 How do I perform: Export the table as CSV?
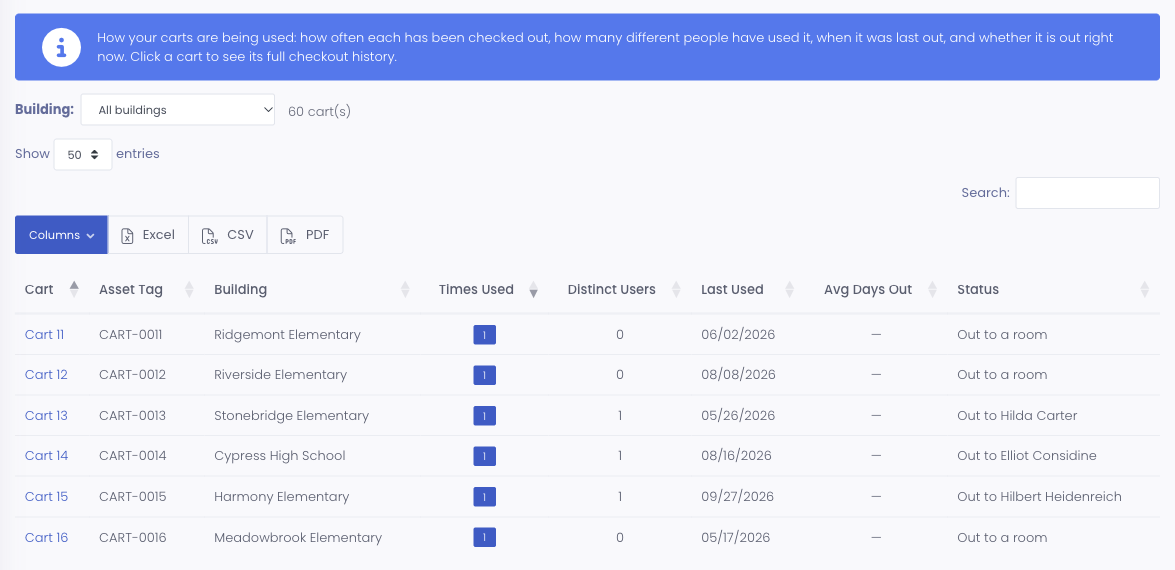pos(228,235)
